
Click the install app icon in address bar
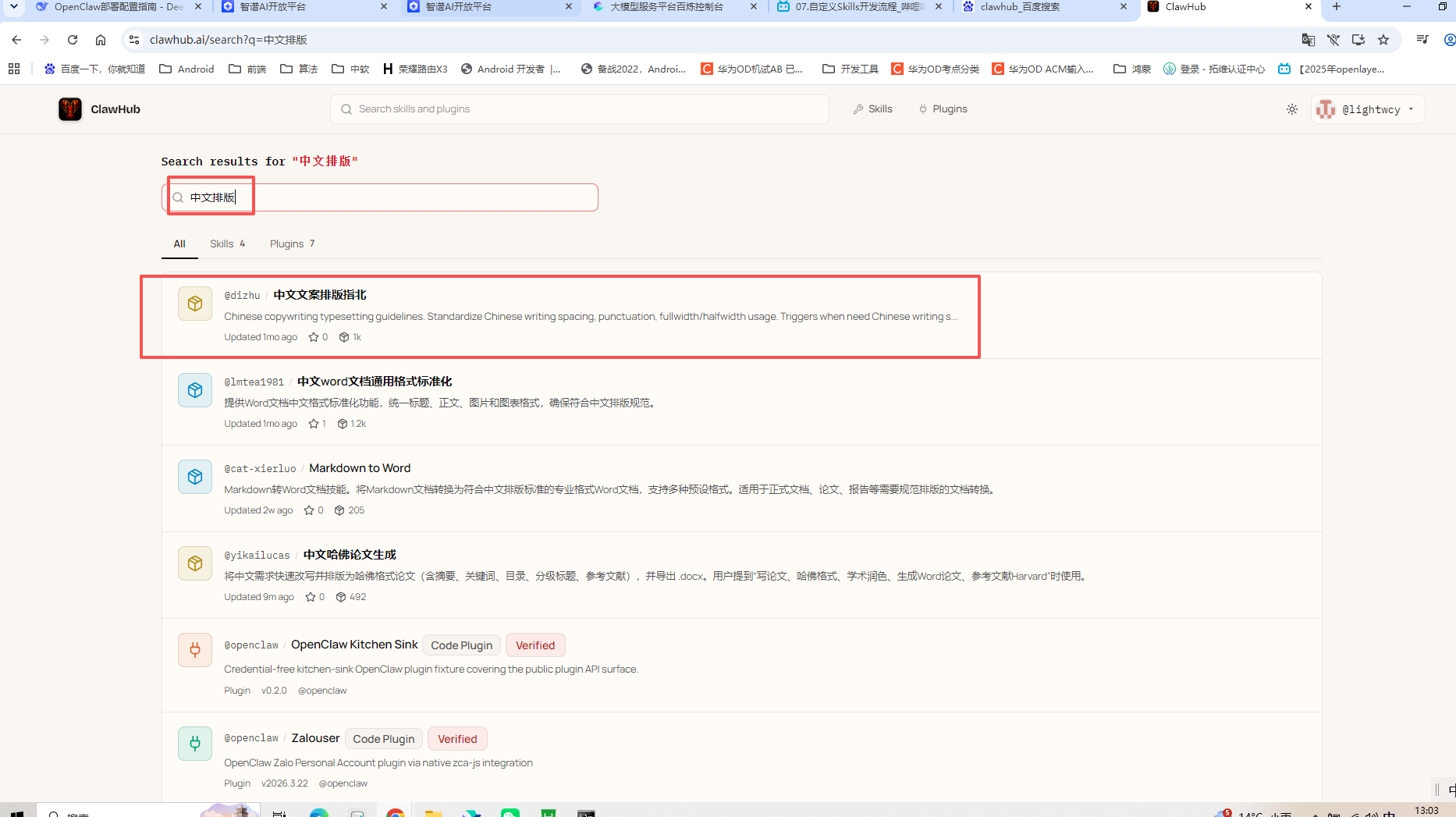pos(1358,40)
